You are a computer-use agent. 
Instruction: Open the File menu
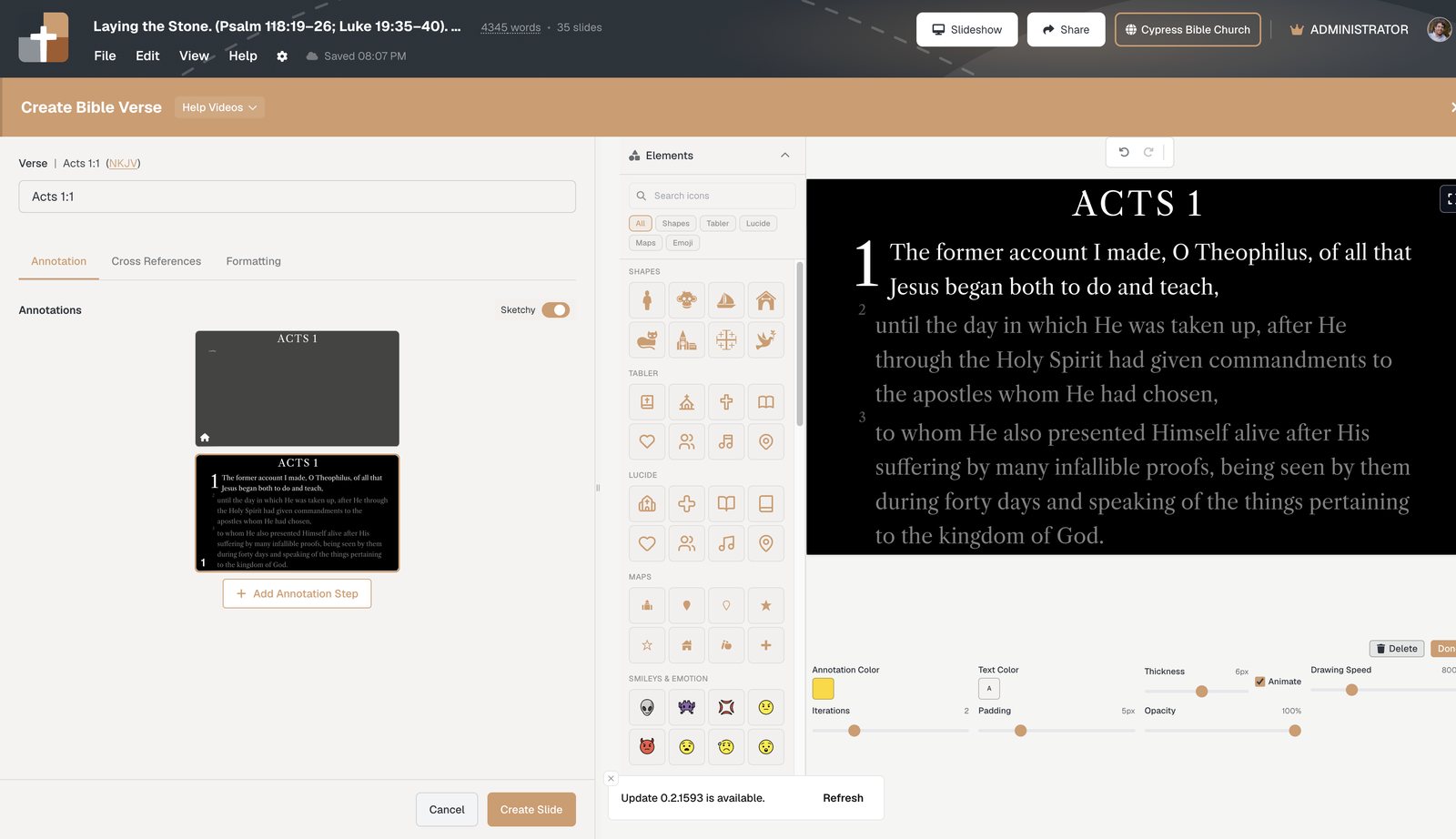105,56
